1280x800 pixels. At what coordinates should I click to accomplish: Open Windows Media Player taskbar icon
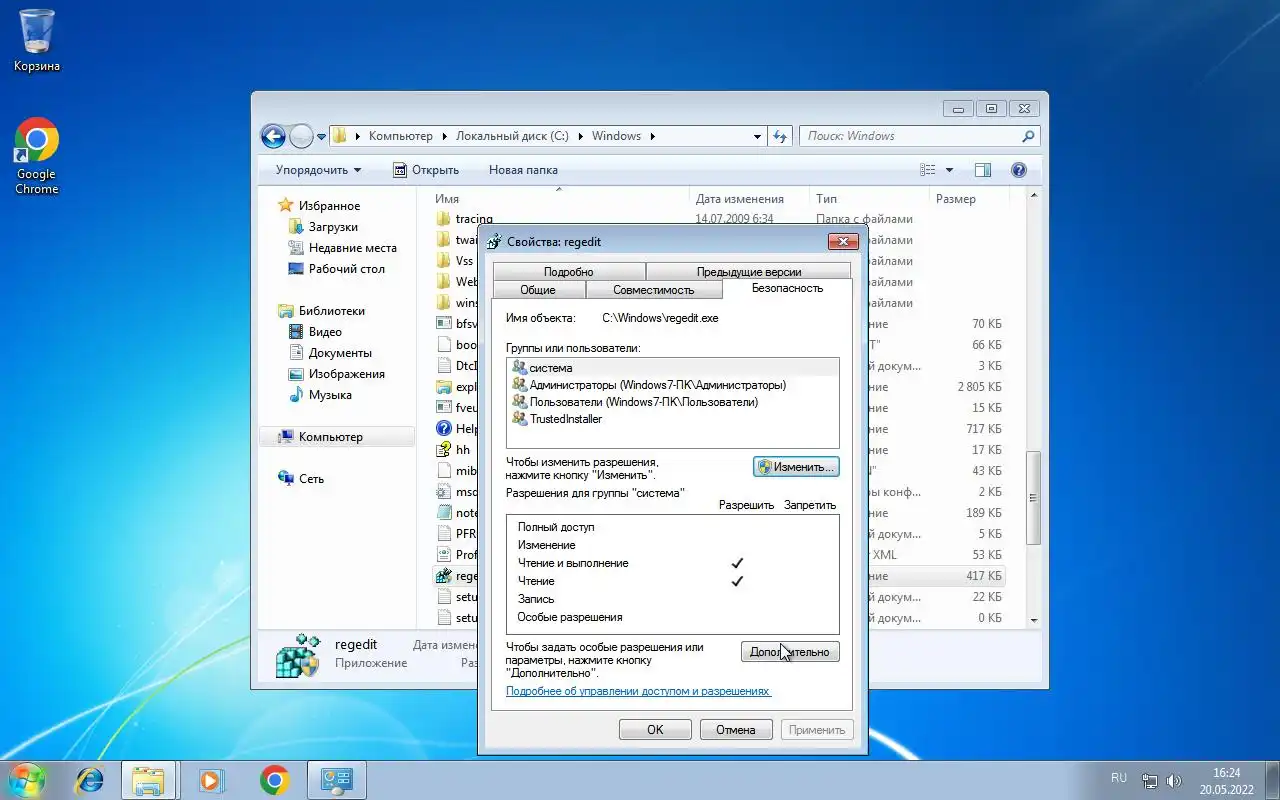coord(212,780)
